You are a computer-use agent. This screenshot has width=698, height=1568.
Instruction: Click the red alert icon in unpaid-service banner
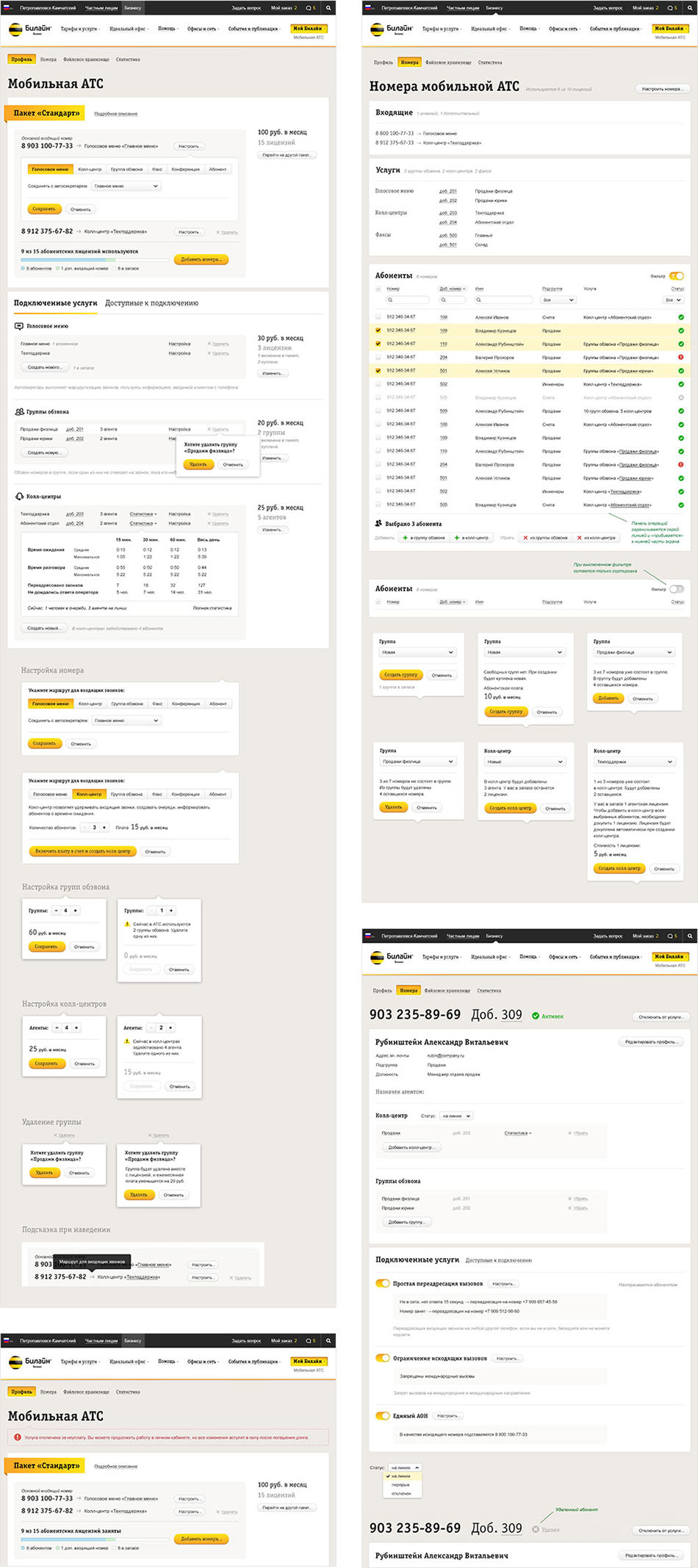pyautogui.click(x=18, y=1437)
